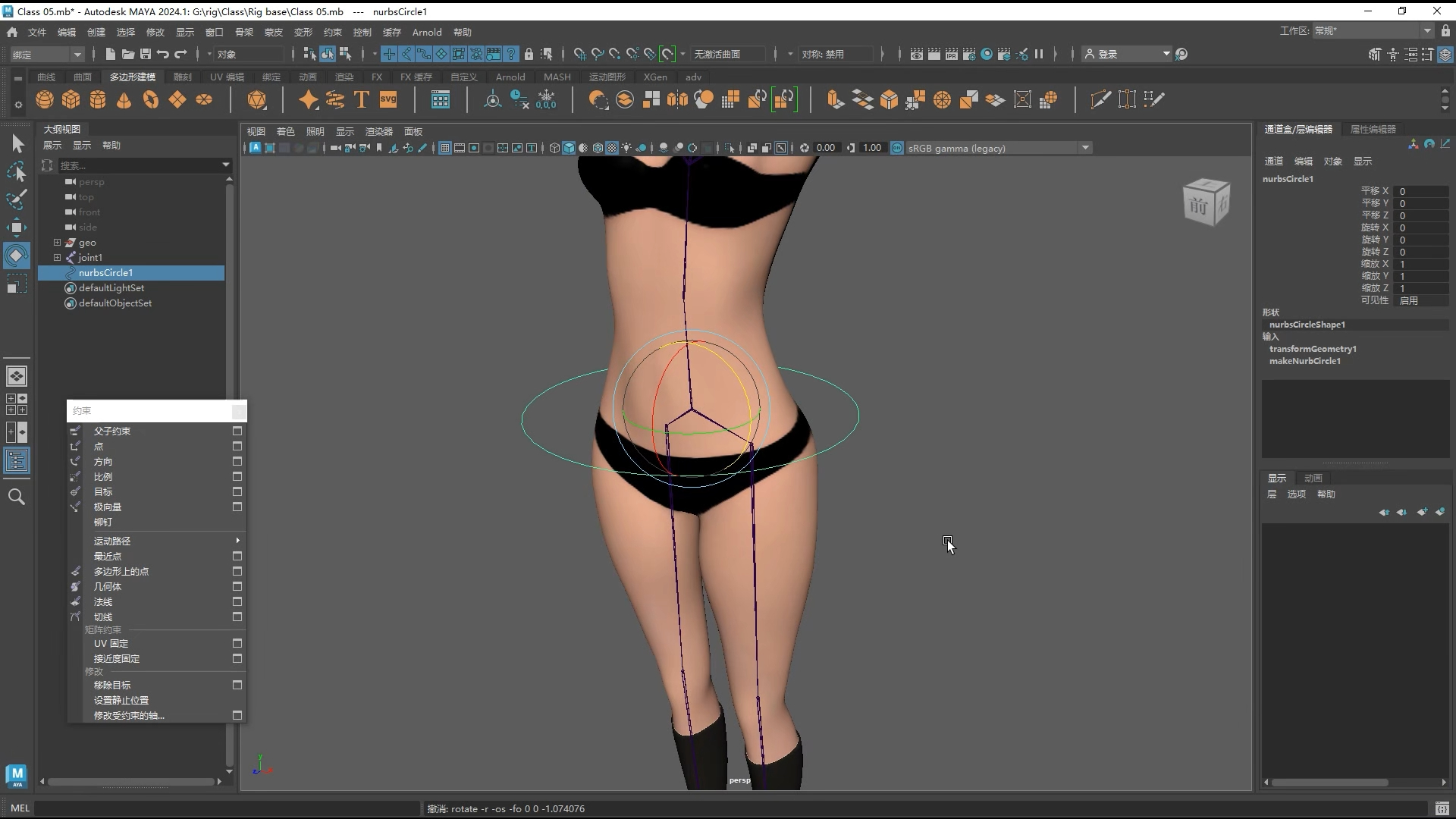Image resolution: width=1456 pixels, height=819 pixels.
Task: Click the polygon sphere shelf icon
Action: coord(45,99)
